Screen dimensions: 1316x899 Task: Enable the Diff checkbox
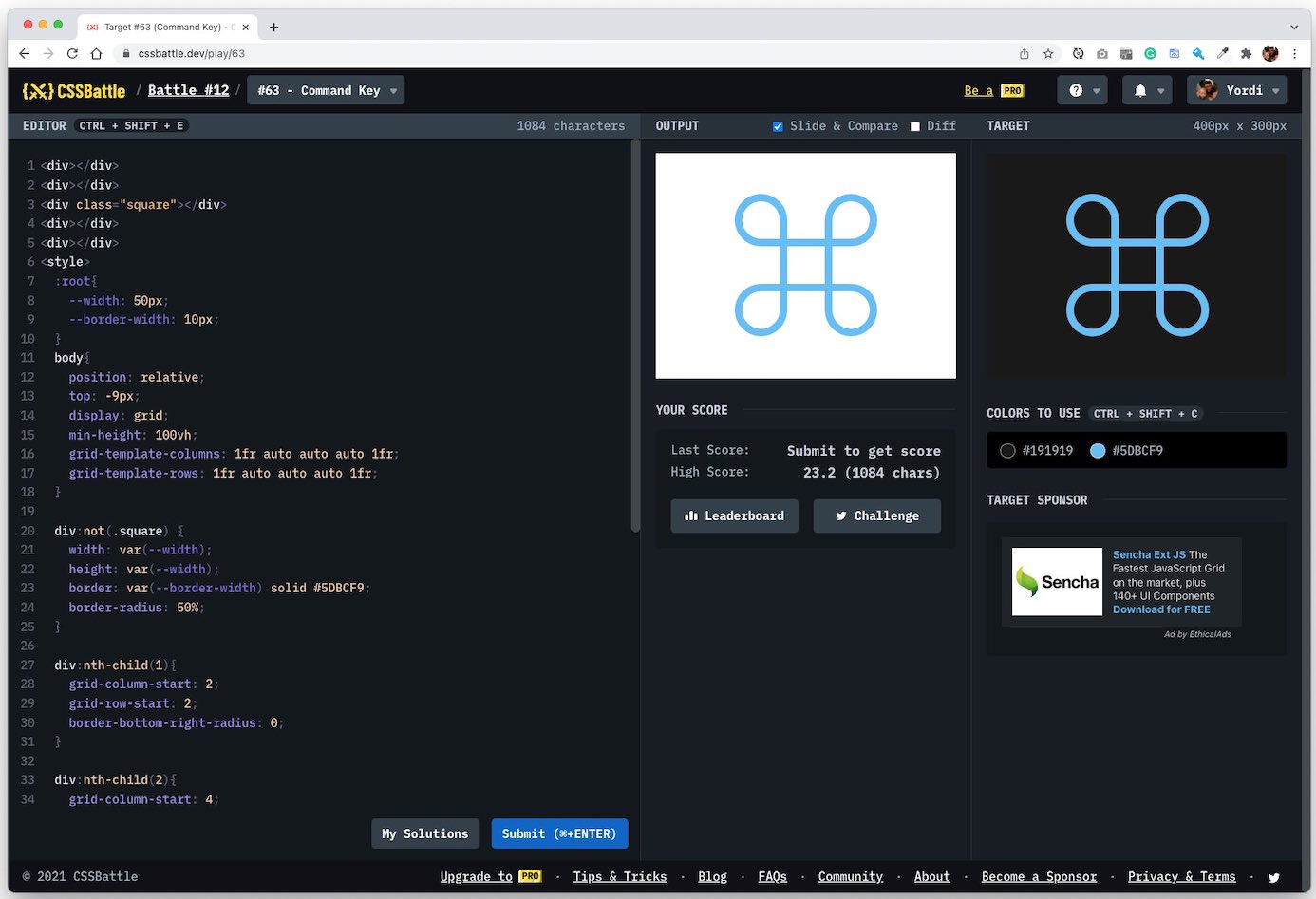[x=915, y=126]
